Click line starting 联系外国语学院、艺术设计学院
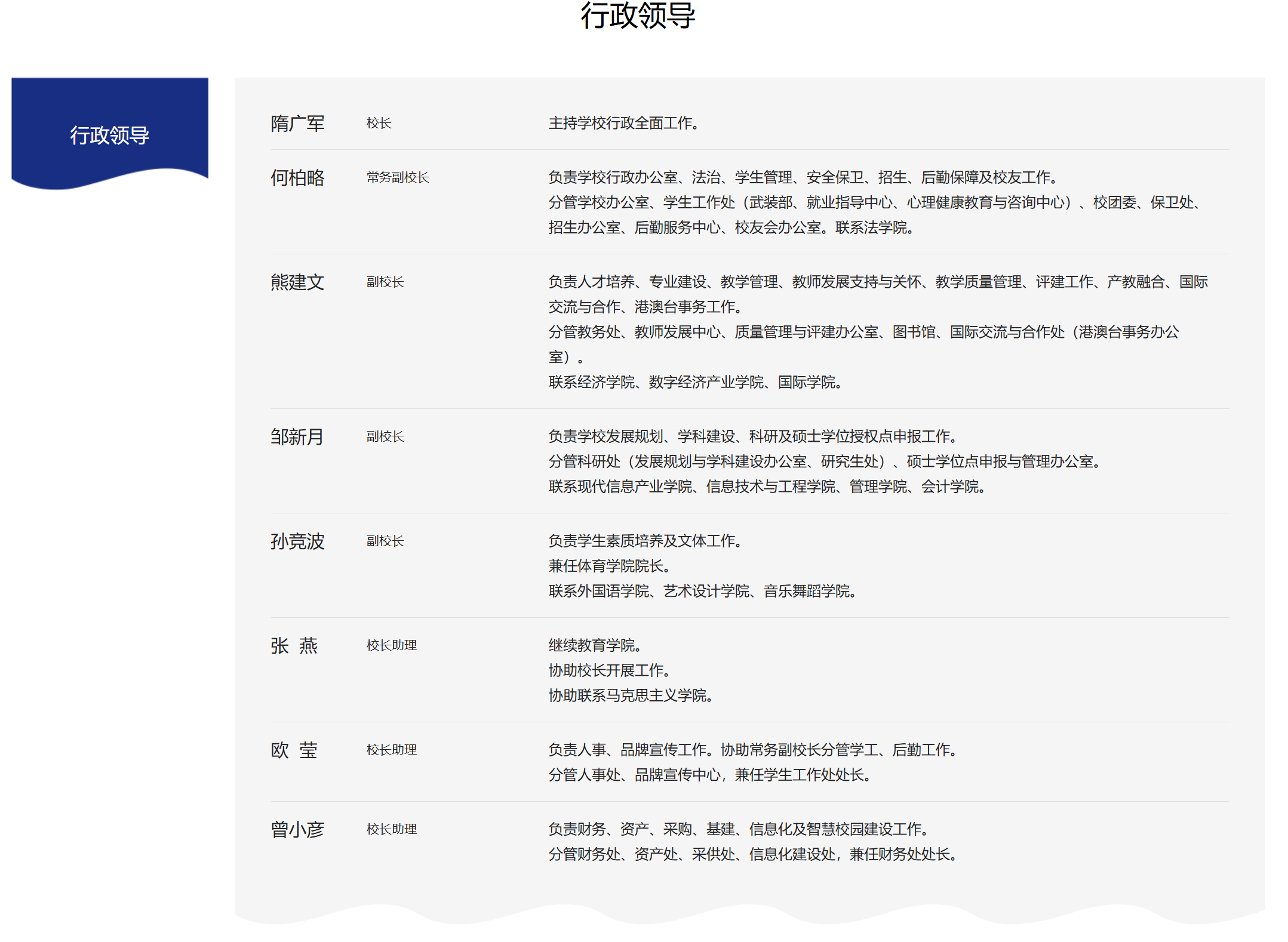The image size is (1288, 942). pyautogui.click(x=703, y=591)
